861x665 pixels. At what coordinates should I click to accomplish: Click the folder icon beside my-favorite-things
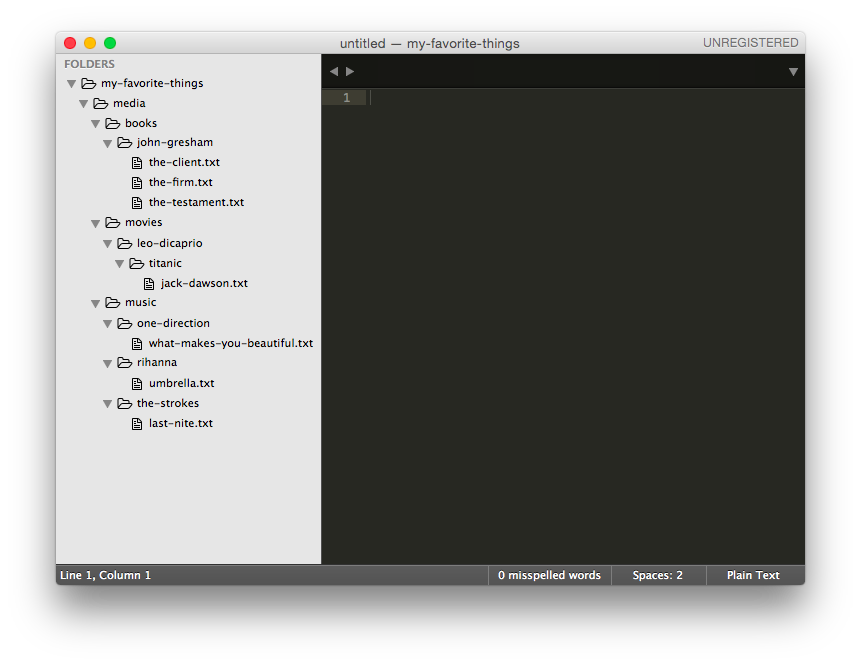(88, 83)
